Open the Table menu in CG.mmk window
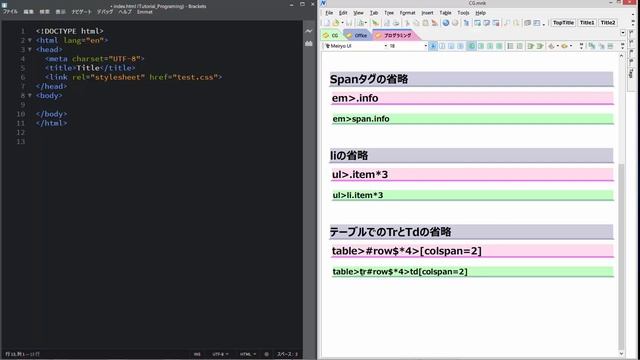640x360 pixels. point(445,13)
